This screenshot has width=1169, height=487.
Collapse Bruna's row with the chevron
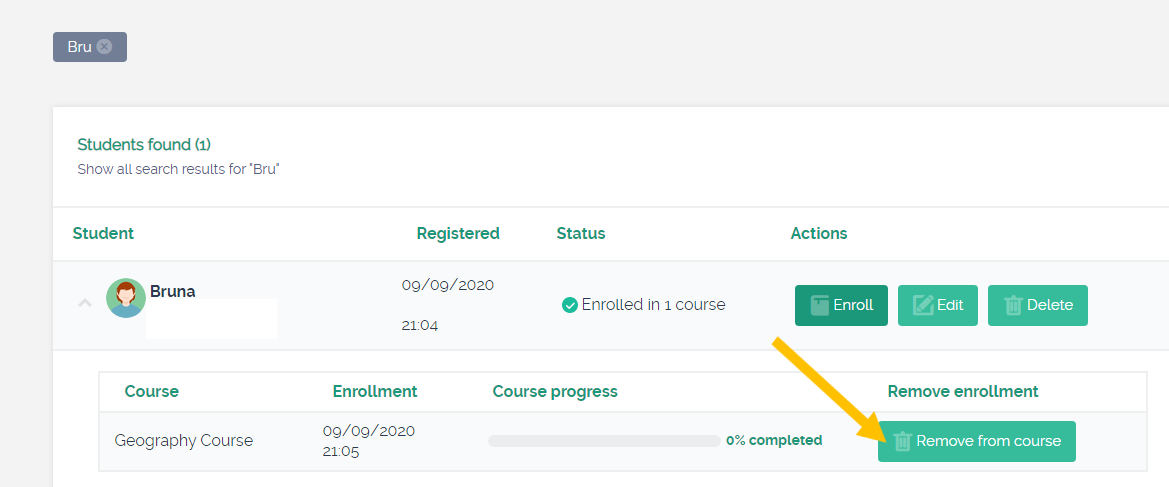click(85, 303)
